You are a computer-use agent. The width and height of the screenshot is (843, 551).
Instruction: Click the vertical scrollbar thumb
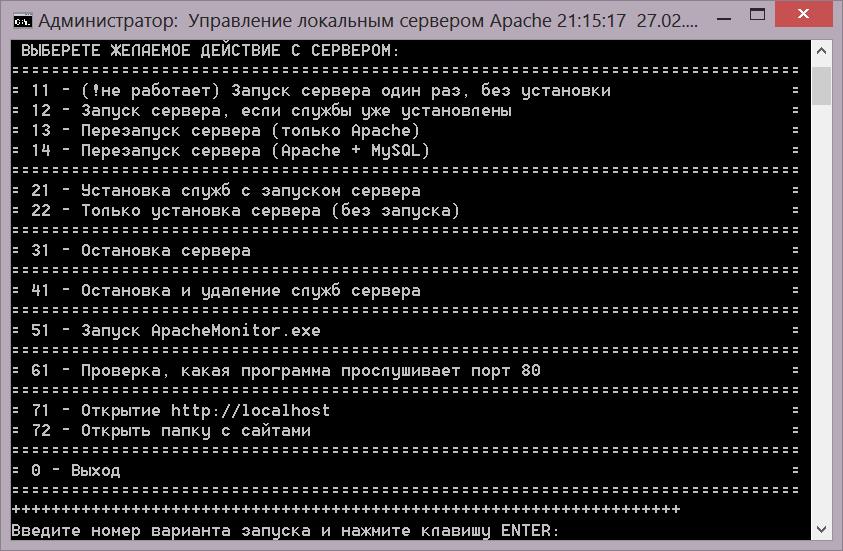[x=821, y=86]
